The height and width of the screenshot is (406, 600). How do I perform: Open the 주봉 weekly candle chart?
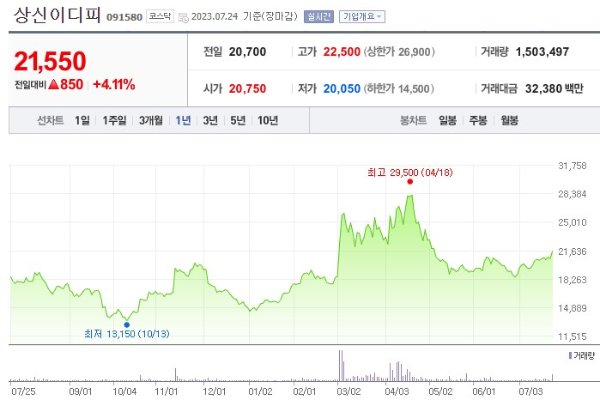(478, 121)
